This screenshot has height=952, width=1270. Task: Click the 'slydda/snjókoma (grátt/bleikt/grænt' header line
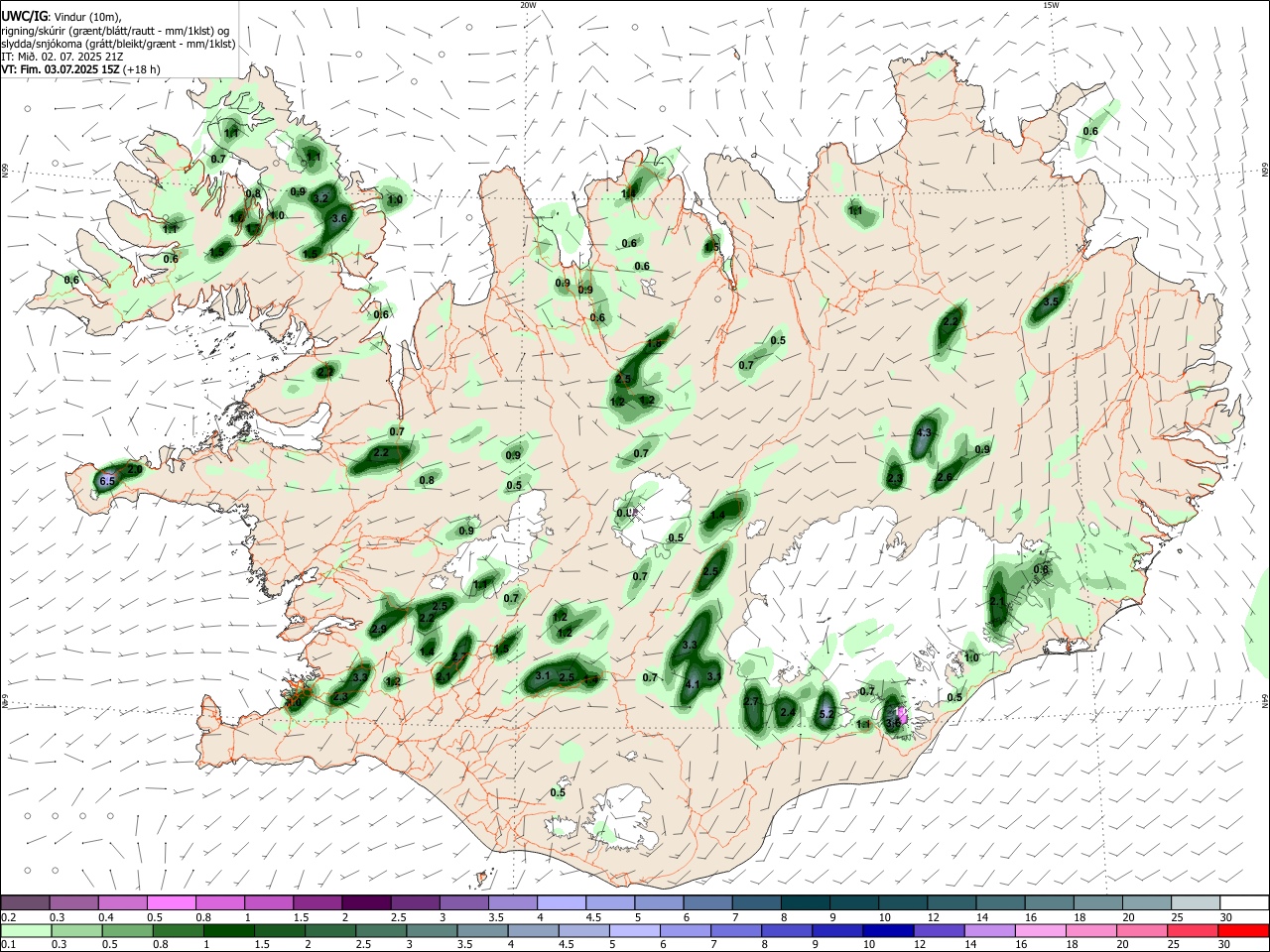click(117, 44)
